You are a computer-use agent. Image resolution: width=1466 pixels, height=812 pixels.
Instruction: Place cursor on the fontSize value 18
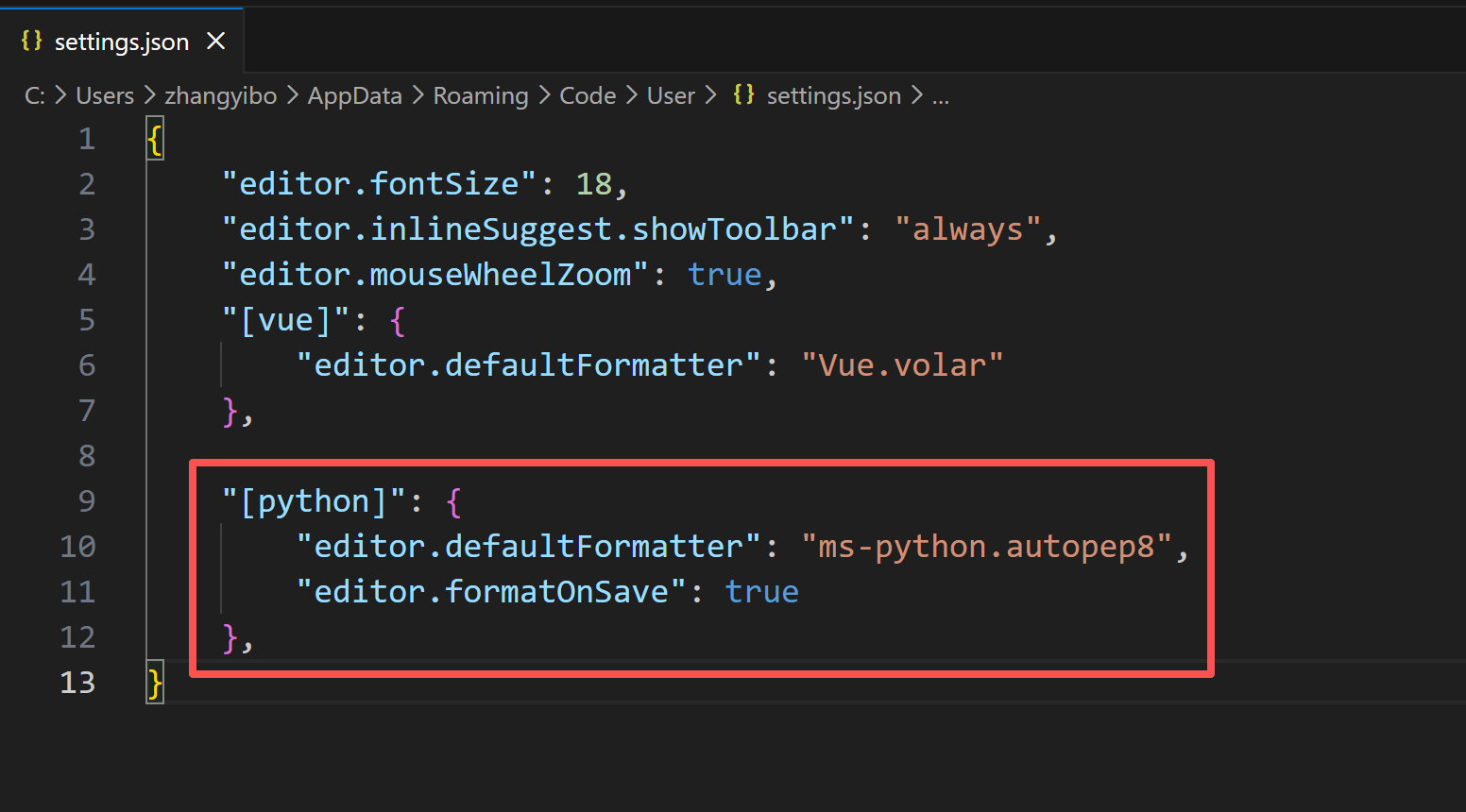click(x=593, y=184)
